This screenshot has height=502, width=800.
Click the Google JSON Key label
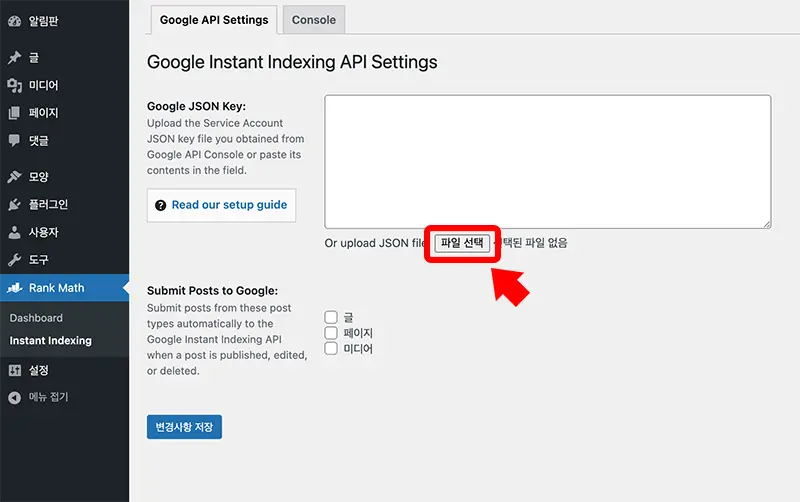click(x=196, y=106)
